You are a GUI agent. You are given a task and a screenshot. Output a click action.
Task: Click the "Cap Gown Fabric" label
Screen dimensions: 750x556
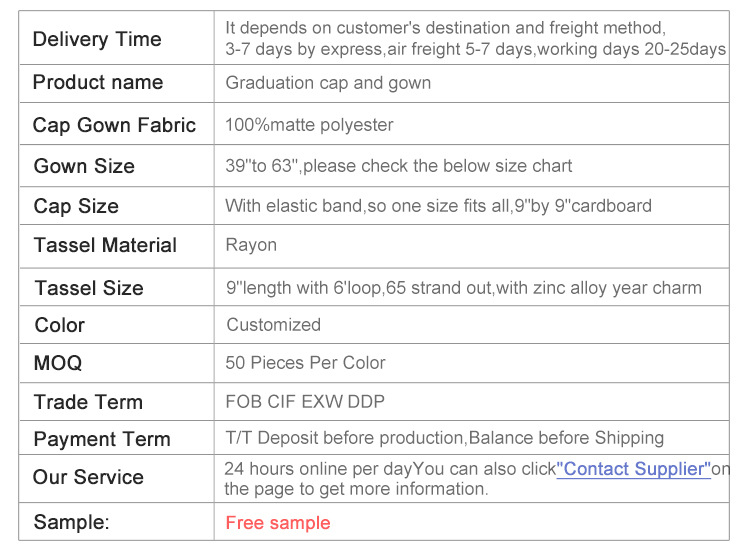pos(114,125)
